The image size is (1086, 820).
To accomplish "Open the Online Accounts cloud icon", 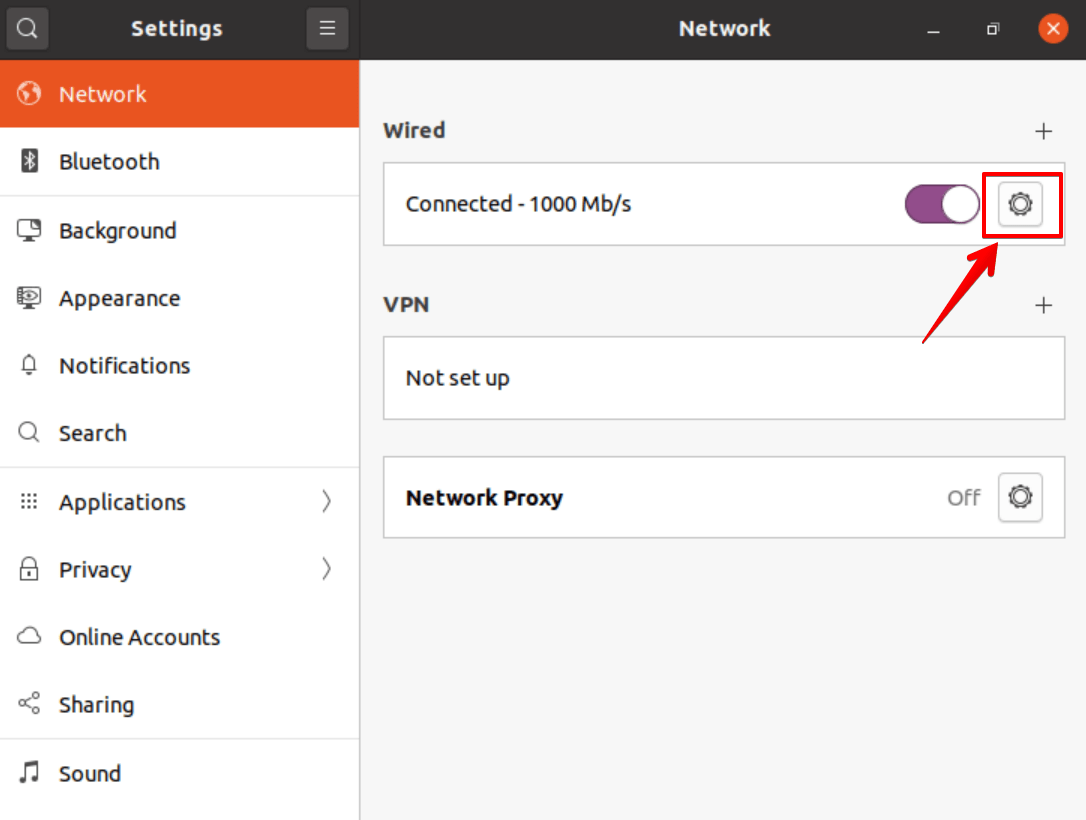I will coord(28,637).
